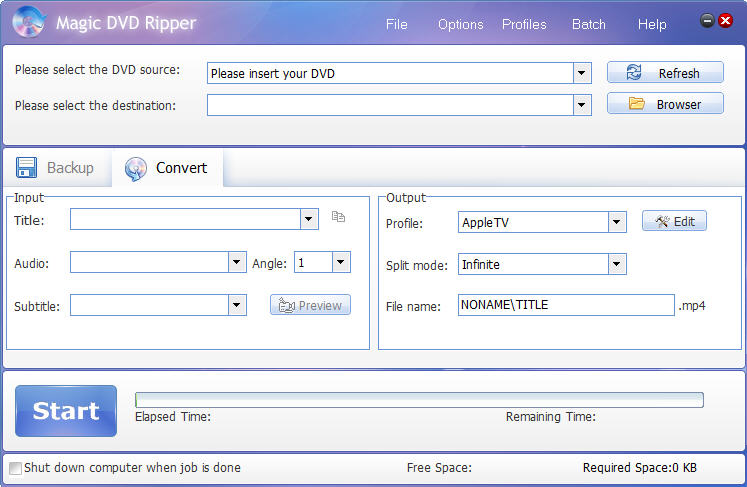Click the copy icon beside Title
Viewport: 747px width, 487px height.
[x=338, y=217]
